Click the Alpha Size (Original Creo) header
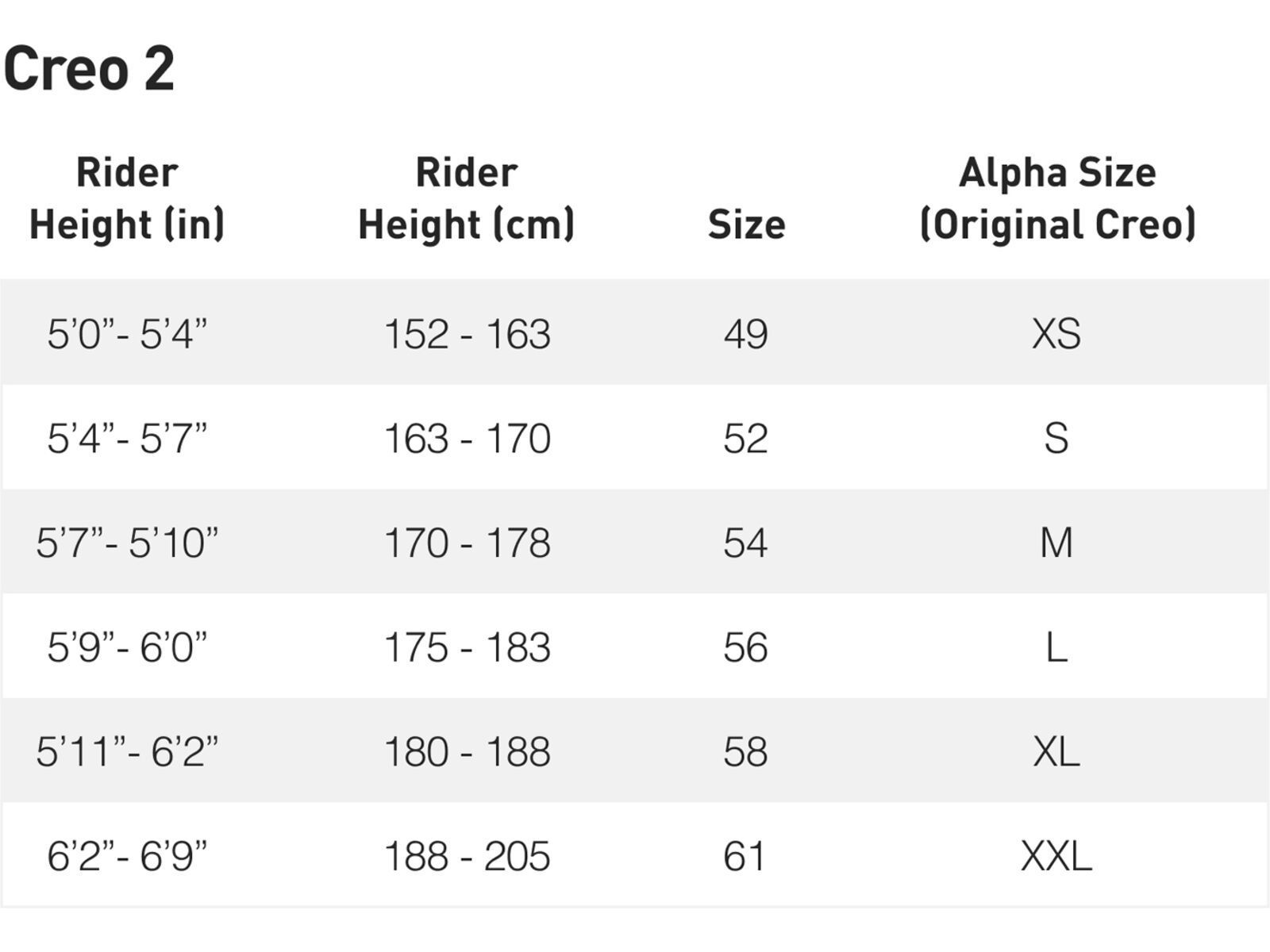Viewport: 1270px width, 952px height. [1056, 198]
